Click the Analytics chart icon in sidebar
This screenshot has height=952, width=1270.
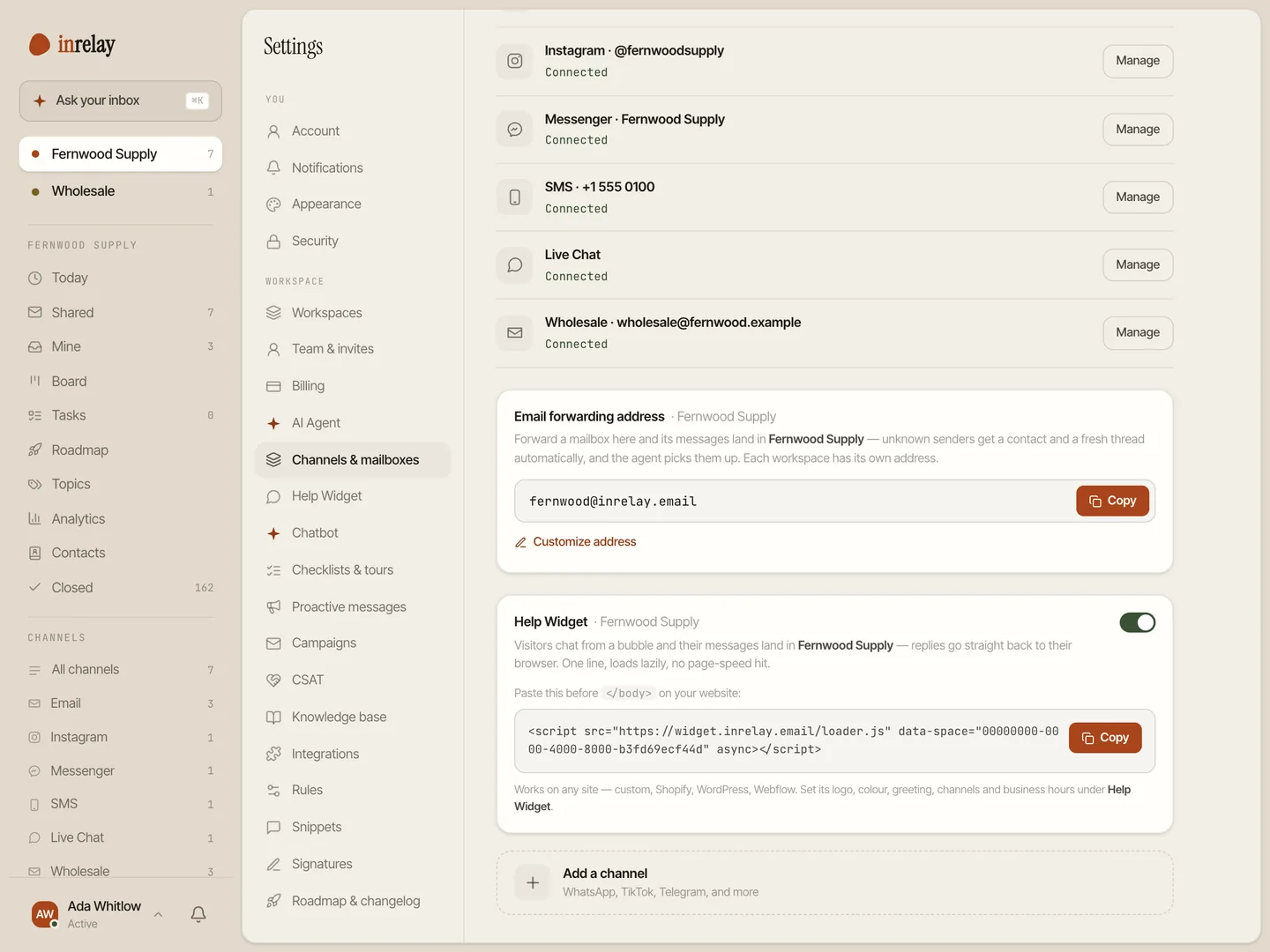(x=35, y=519)
